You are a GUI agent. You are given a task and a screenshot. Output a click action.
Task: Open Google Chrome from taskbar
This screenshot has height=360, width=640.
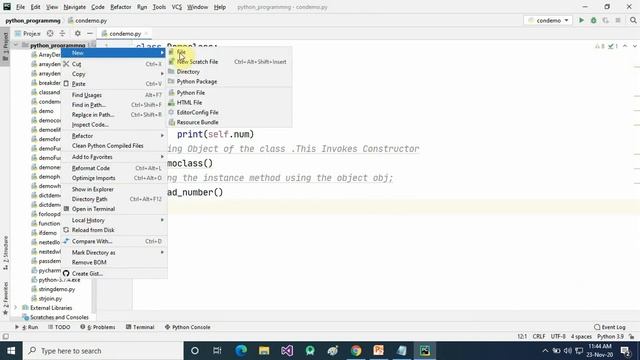point(356,351)
